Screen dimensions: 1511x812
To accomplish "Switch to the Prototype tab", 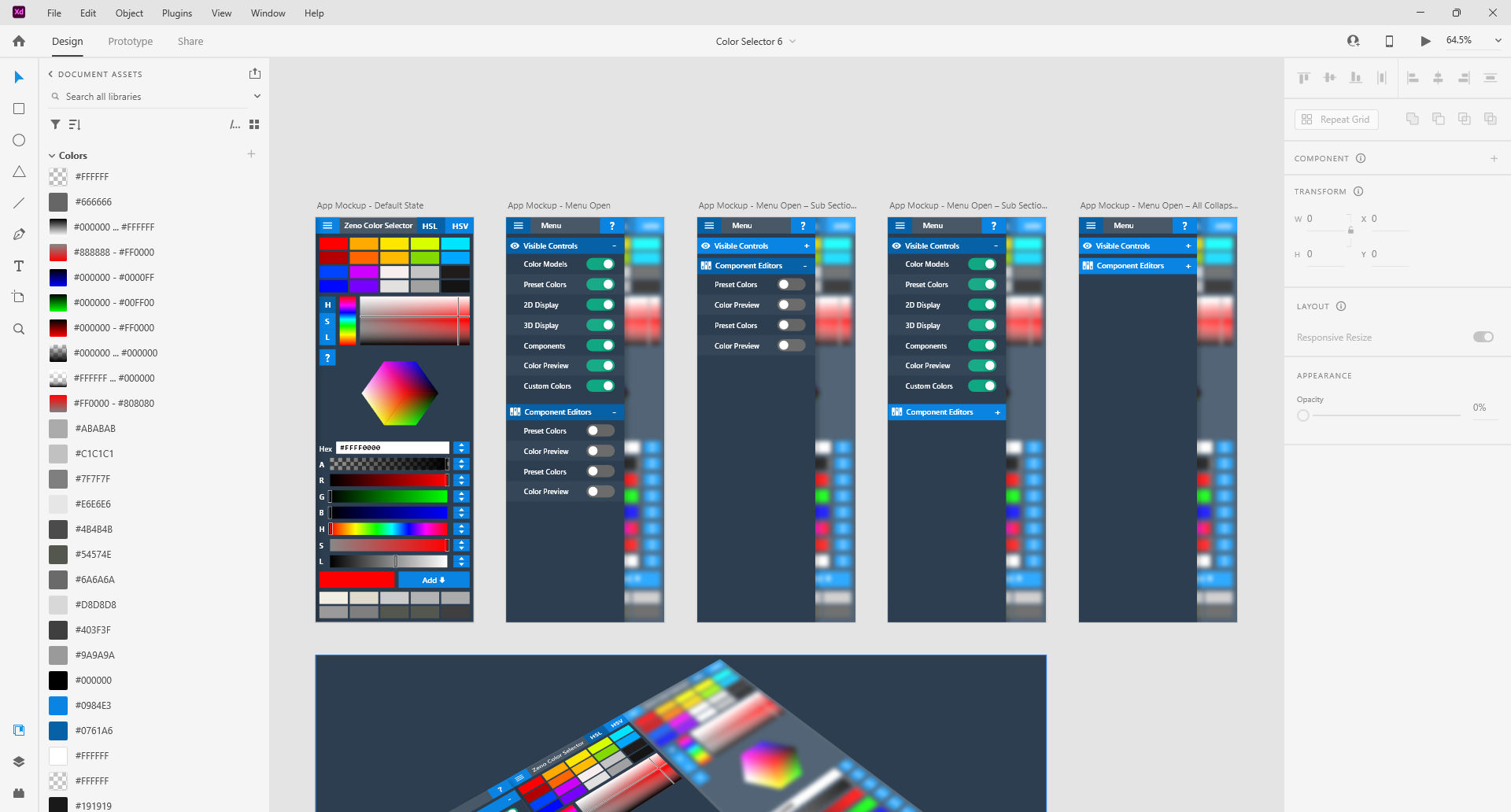I will pos(131,41).
